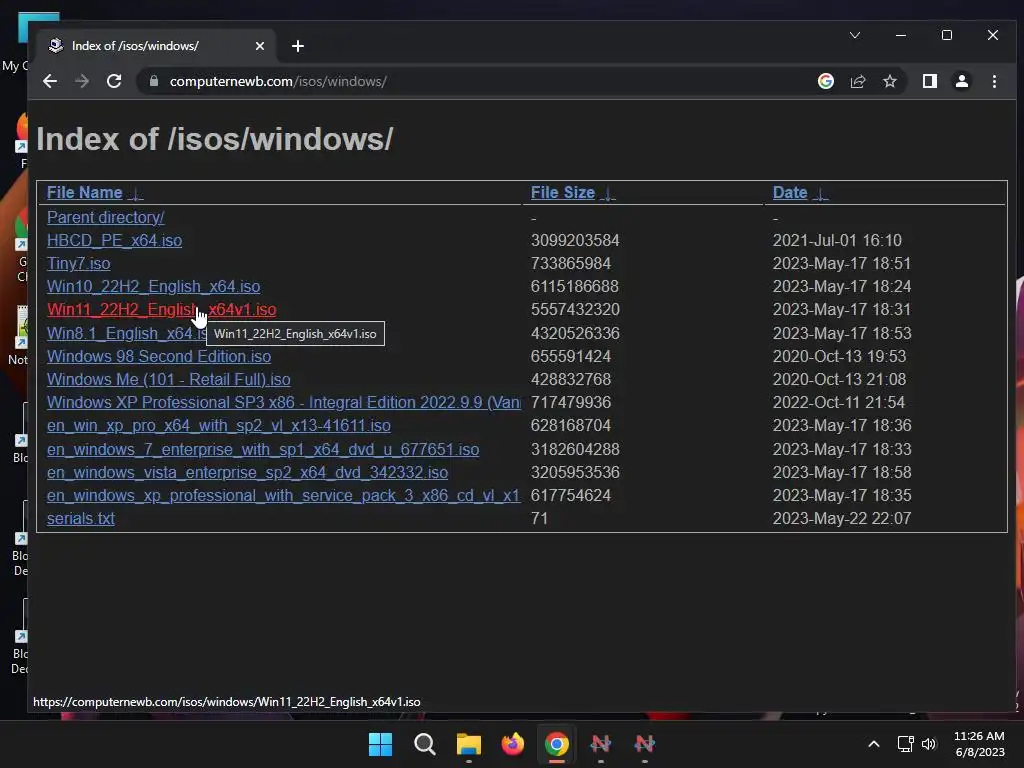Image resolution: width=1024 pixels, height=768 pixels.
Task: Open the Chrome profile menu
Action: 961,81
